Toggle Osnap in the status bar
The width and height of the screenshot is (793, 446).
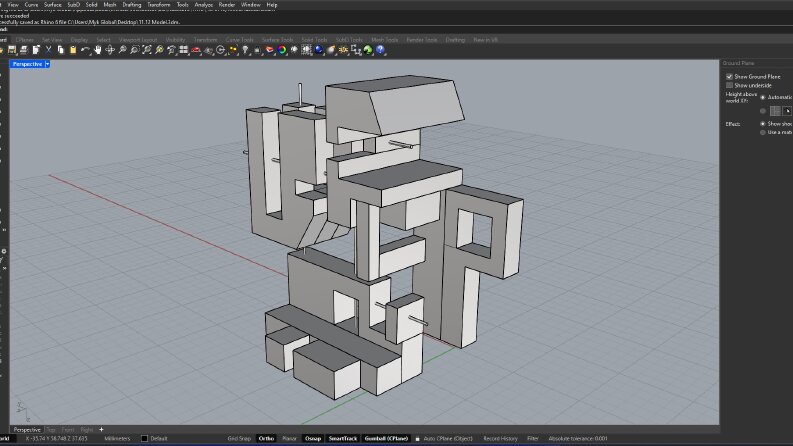click(x=313, y=438)
